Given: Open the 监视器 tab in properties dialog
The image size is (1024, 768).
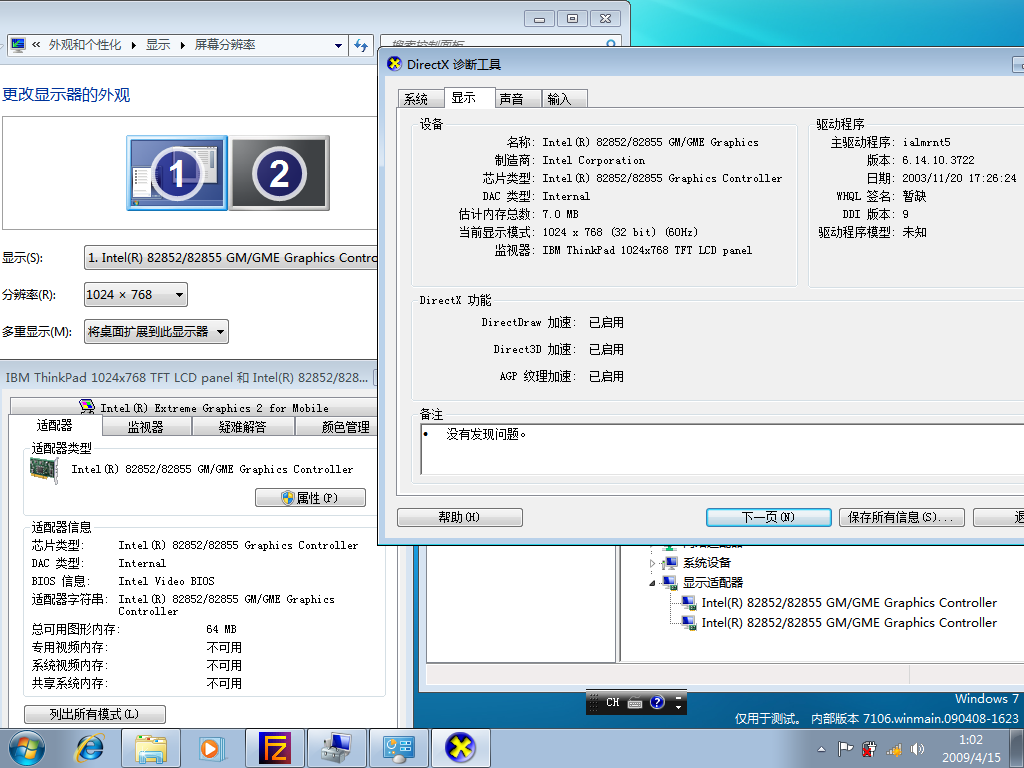Looking at the screenshot, I should point(146,427).
